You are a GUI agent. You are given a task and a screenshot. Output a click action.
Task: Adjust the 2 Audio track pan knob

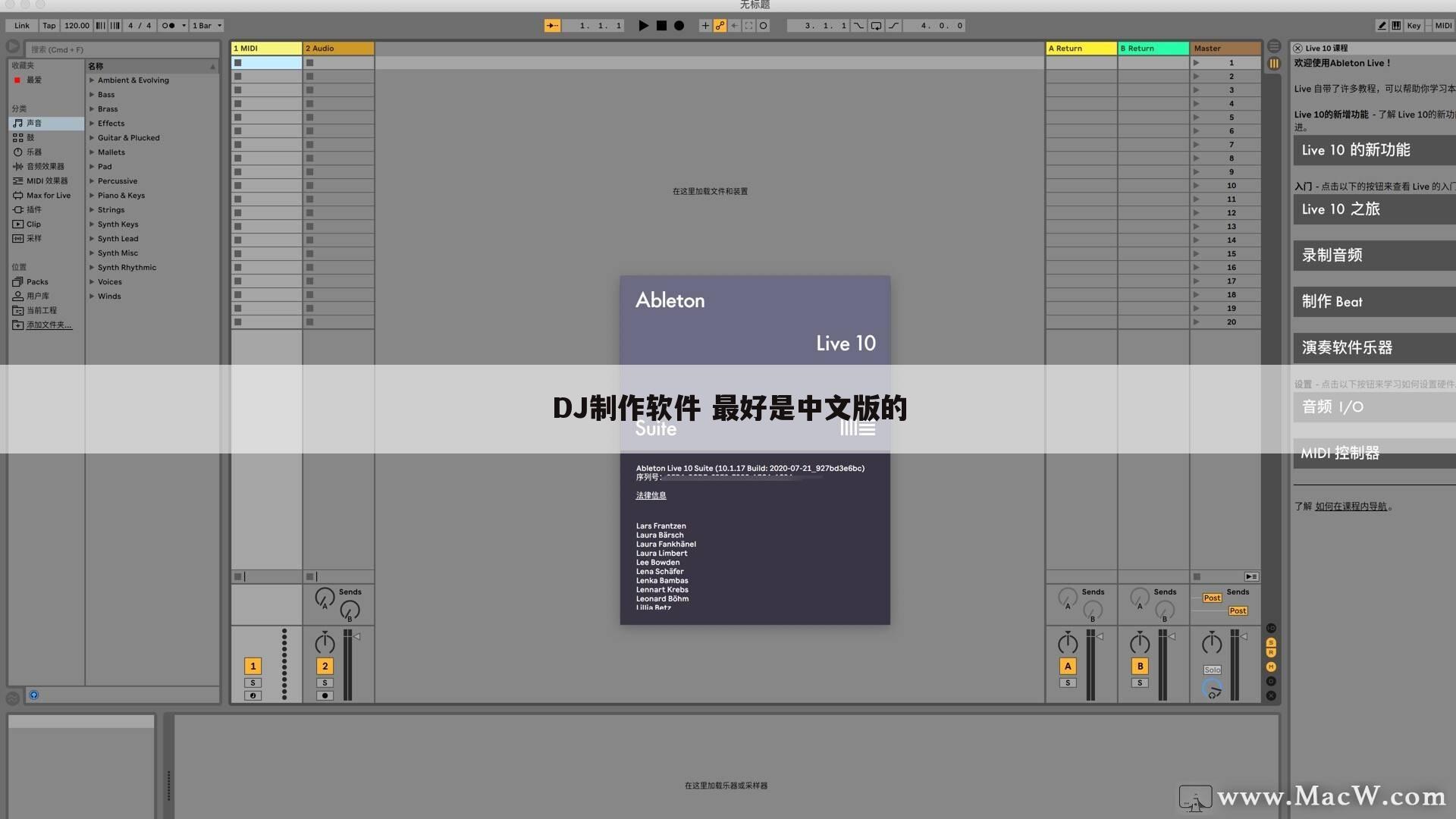(x=325, y=643)
